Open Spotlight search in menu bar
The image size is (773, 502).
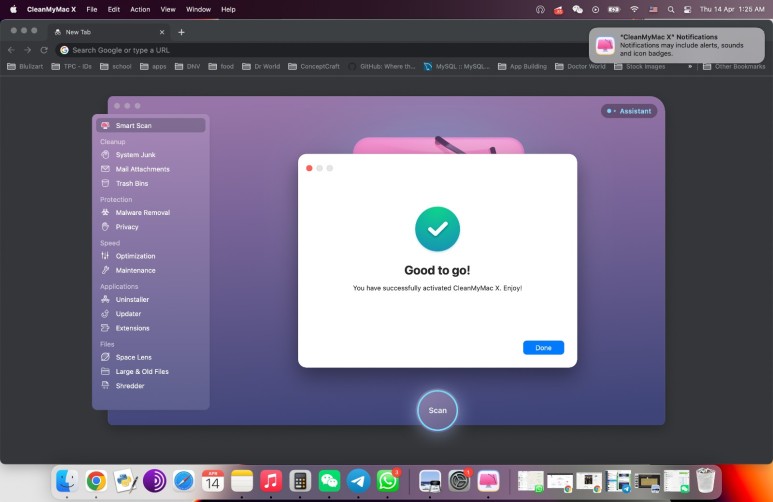[670, 9]
